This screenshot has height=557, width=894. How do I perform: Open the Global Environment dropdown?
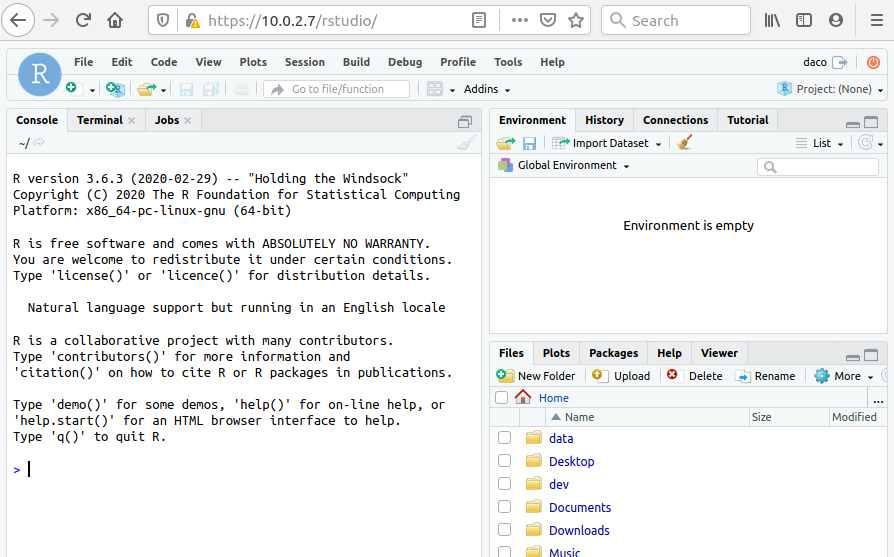coord(564,165)
